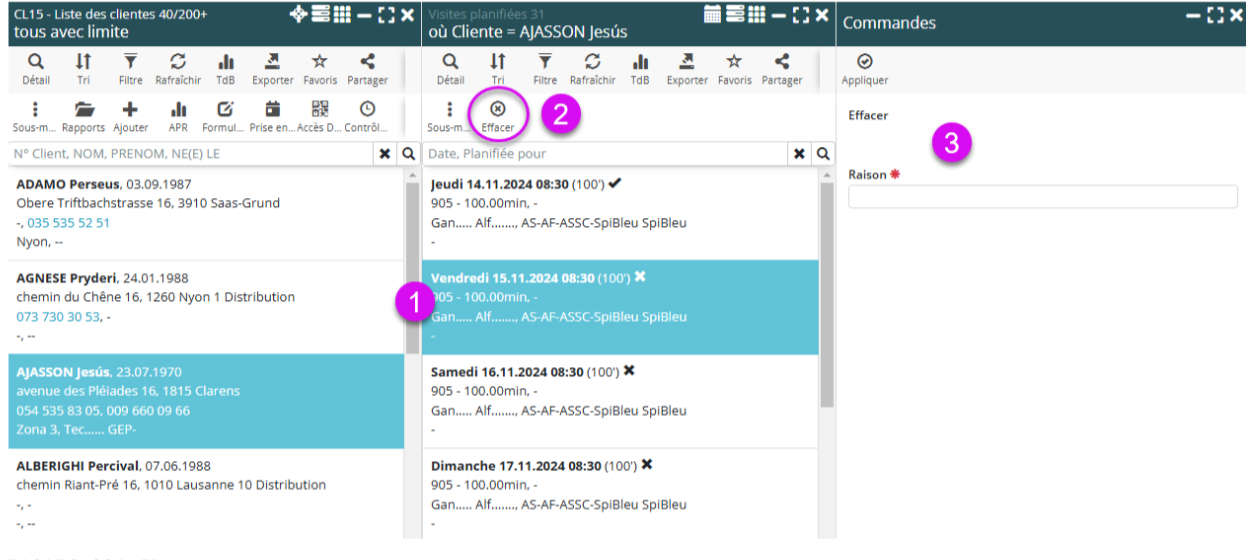The width and height of the screenshot is (1246, 560).
Task: Click the Accès D... QR code icon
Action: tap(319, 116)
